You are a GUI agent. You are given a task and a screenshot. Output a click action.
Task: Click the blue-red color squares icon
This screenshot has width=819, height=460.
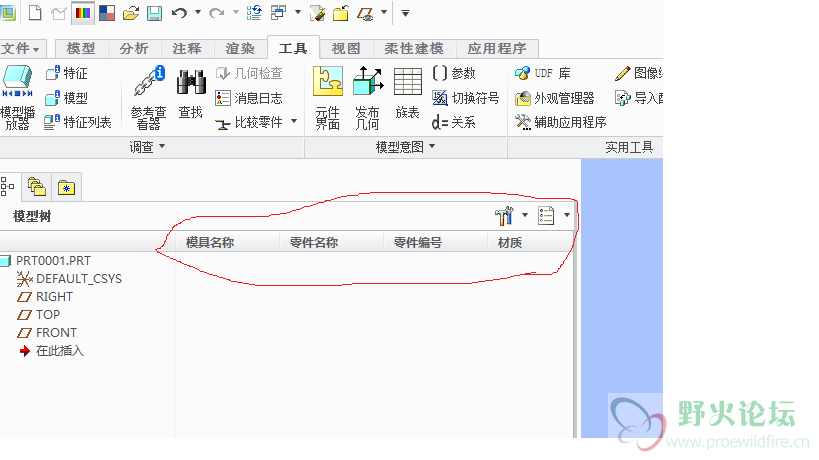(x=107, y=13)
